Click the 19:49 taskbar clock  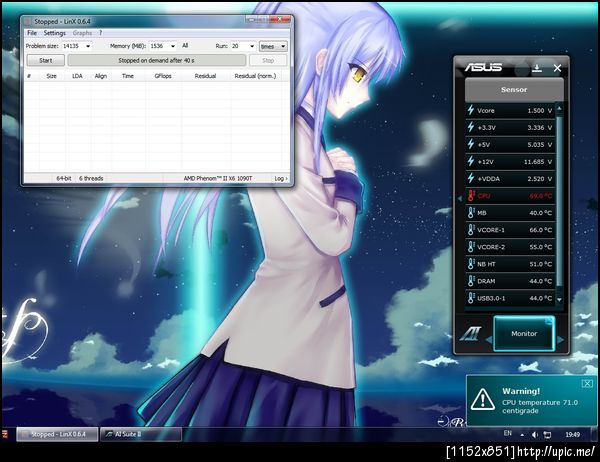(x=572, y=434)
